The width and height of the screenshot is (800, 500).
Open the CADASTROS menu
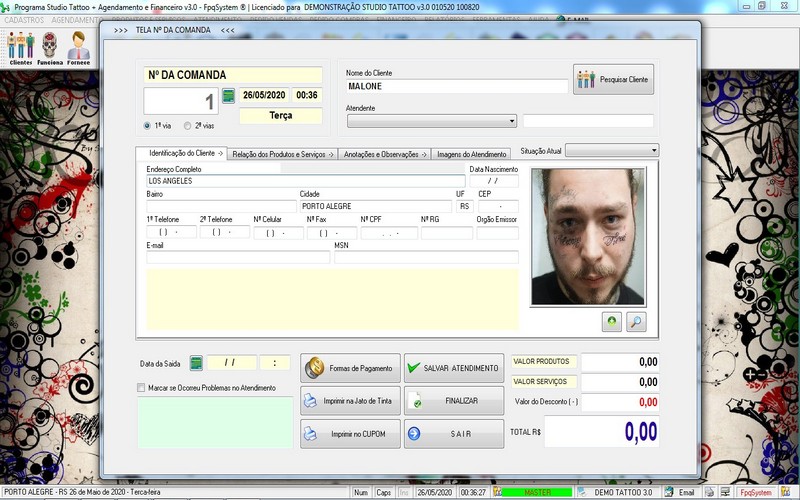click(24, 20)
